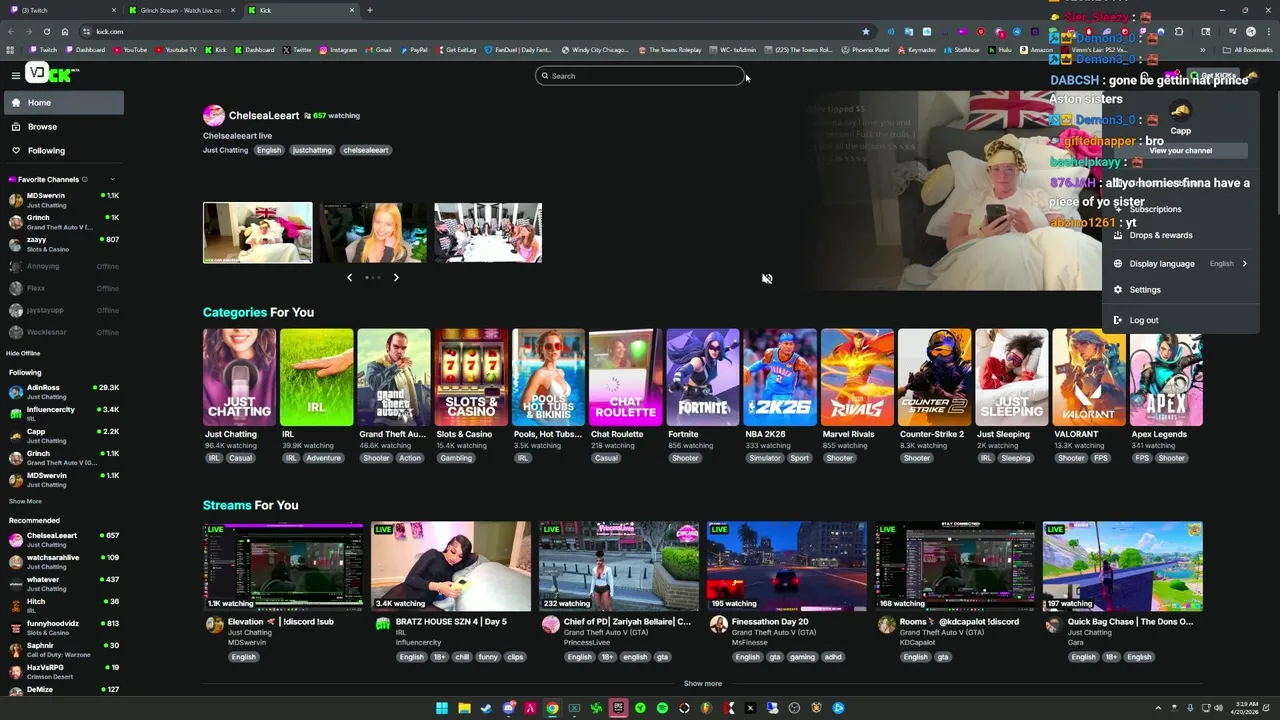This screenshot has width=1280, height=720.
Task: Open the Hulu bookmark
Action: click(1000, 50)
